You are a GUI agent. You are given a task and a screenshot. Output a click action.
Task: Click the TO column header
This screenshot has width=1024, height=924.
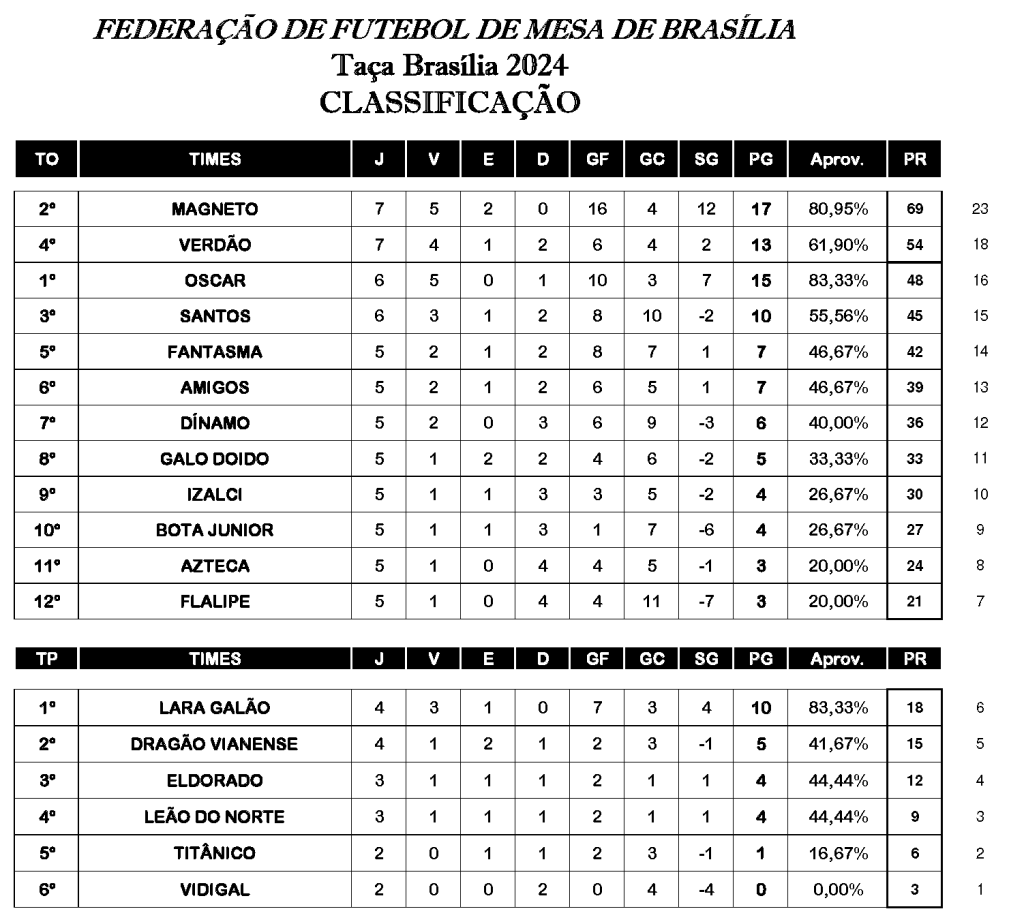46,158
